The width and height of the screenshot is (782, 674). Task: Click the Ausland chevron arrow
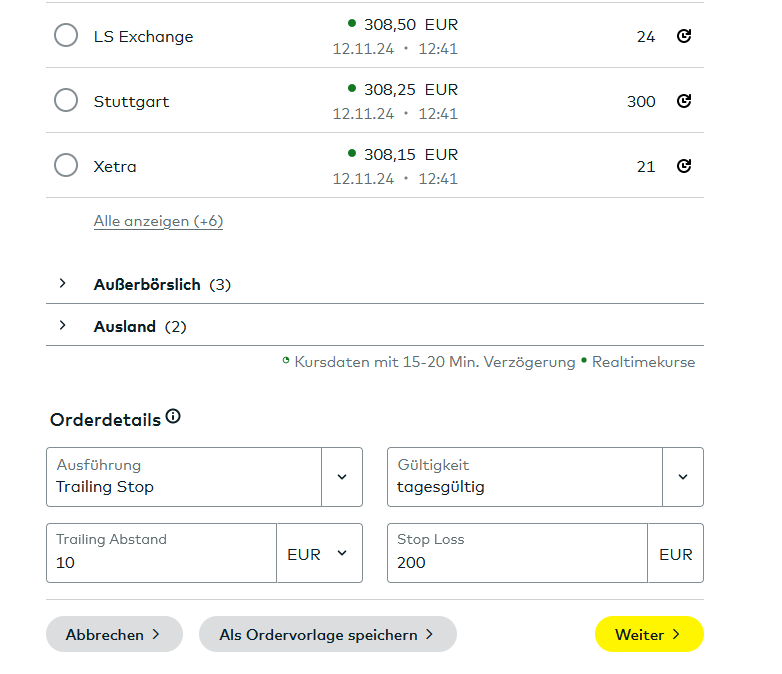coord(62,326)
